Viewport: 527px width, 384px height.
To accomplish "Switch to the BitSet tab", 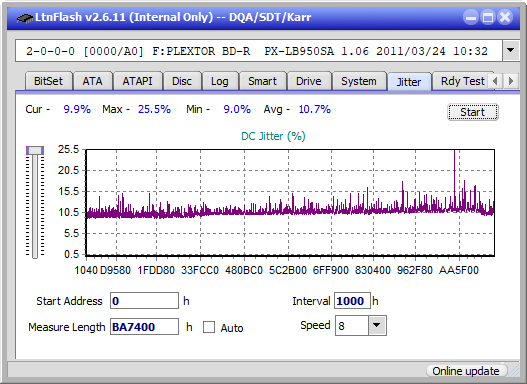I will [48, 81].
